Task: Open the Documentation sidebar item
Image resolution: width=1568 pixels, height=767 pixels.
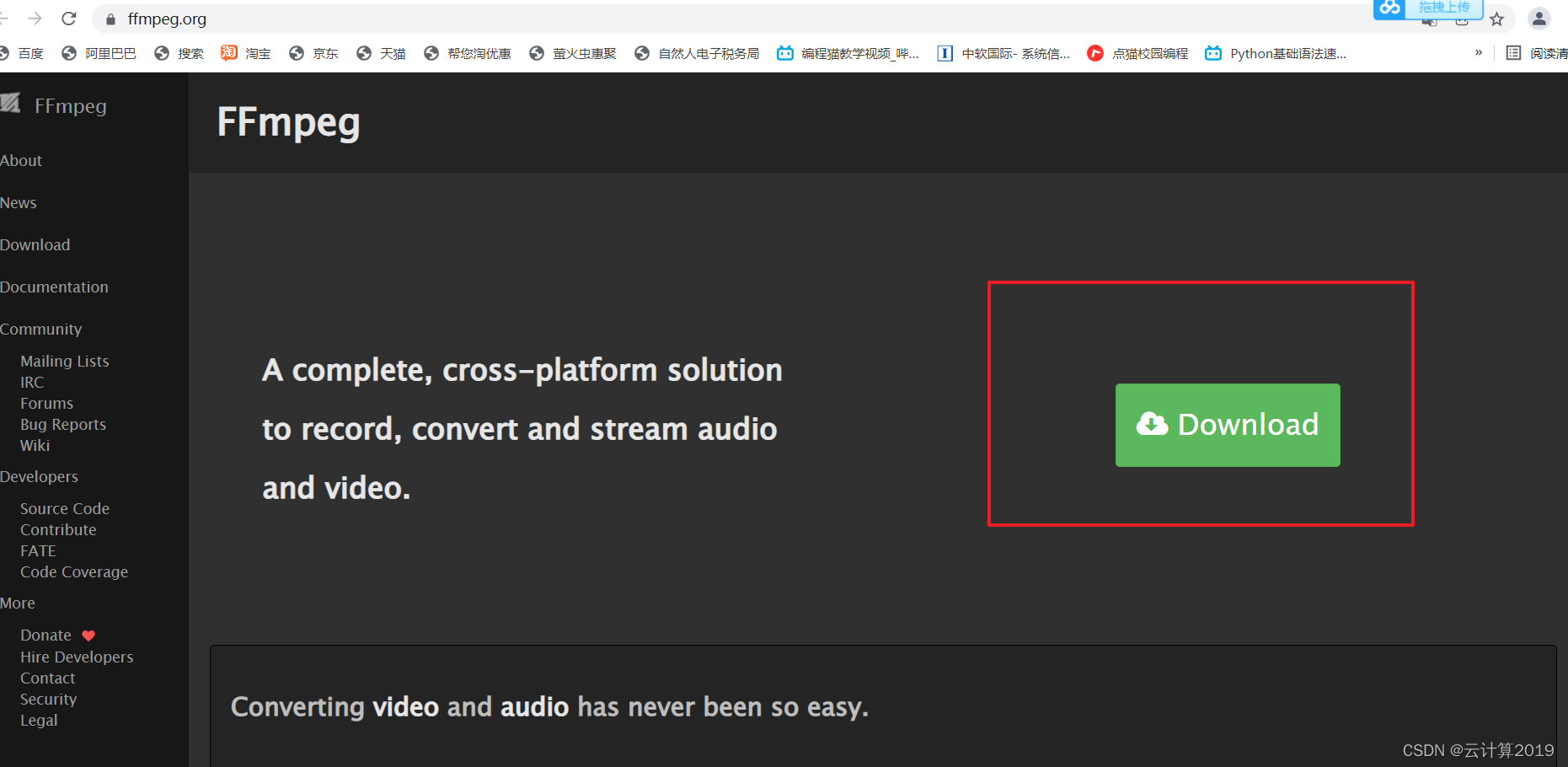Action: [54, 287]
